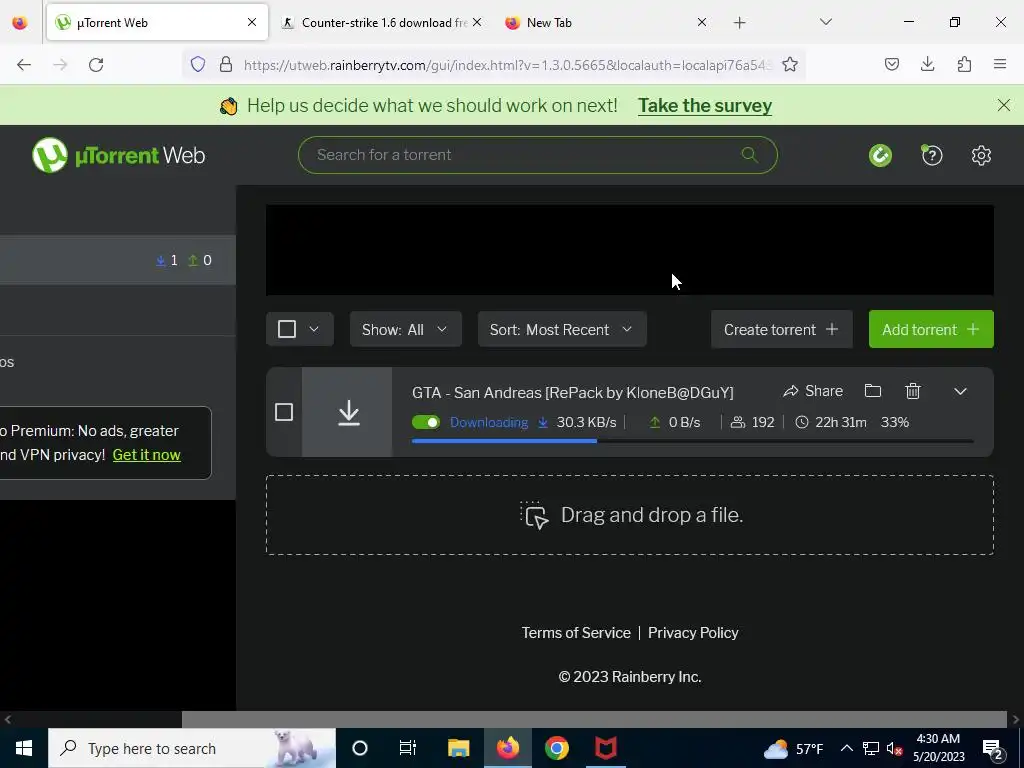Image resolution: width=1024 pixels, height=768 pixels.
Task: Click the green Add torrent button
Action: [931, 329]
